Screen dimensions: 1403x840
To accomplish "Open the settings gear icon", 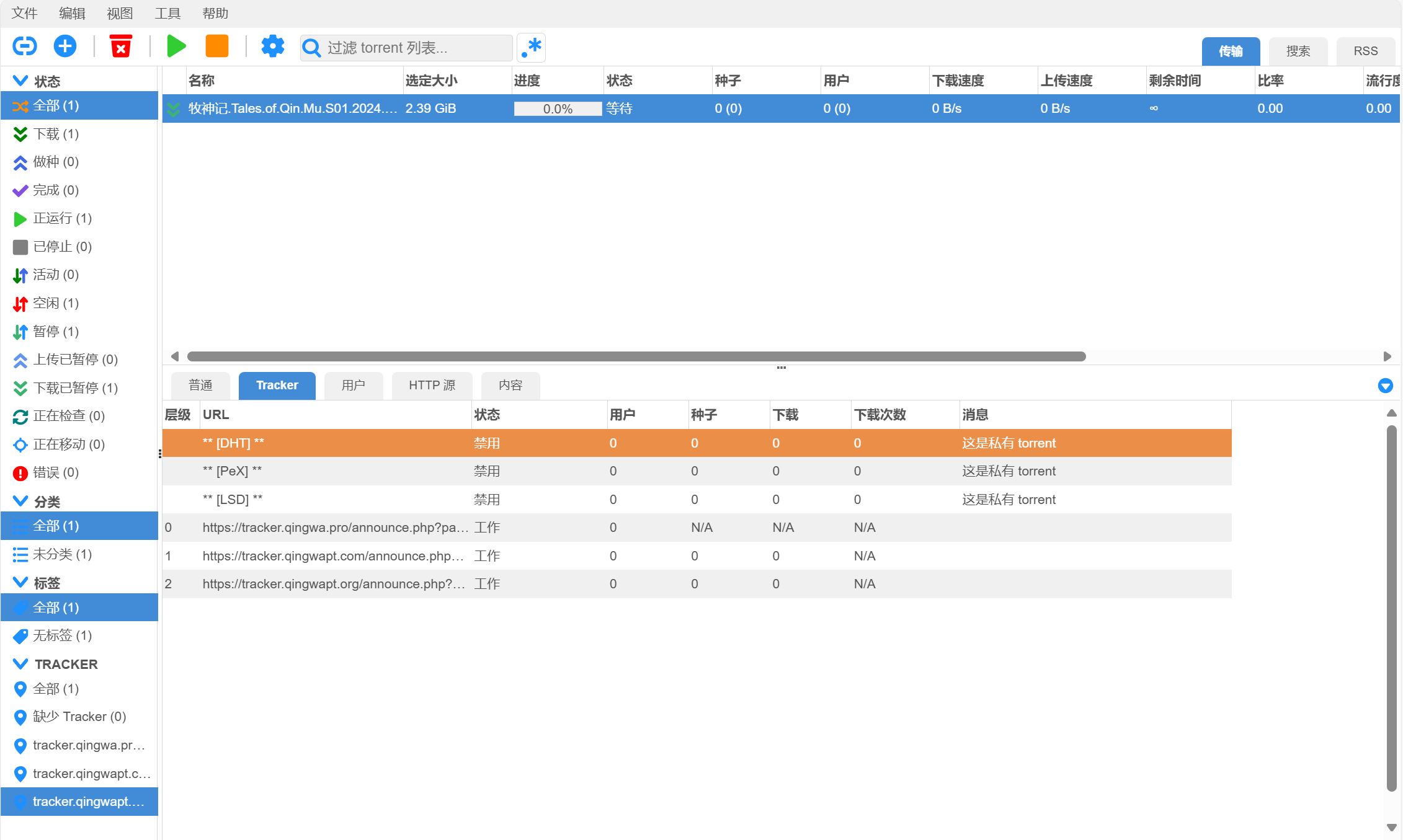I will point(272,46).
